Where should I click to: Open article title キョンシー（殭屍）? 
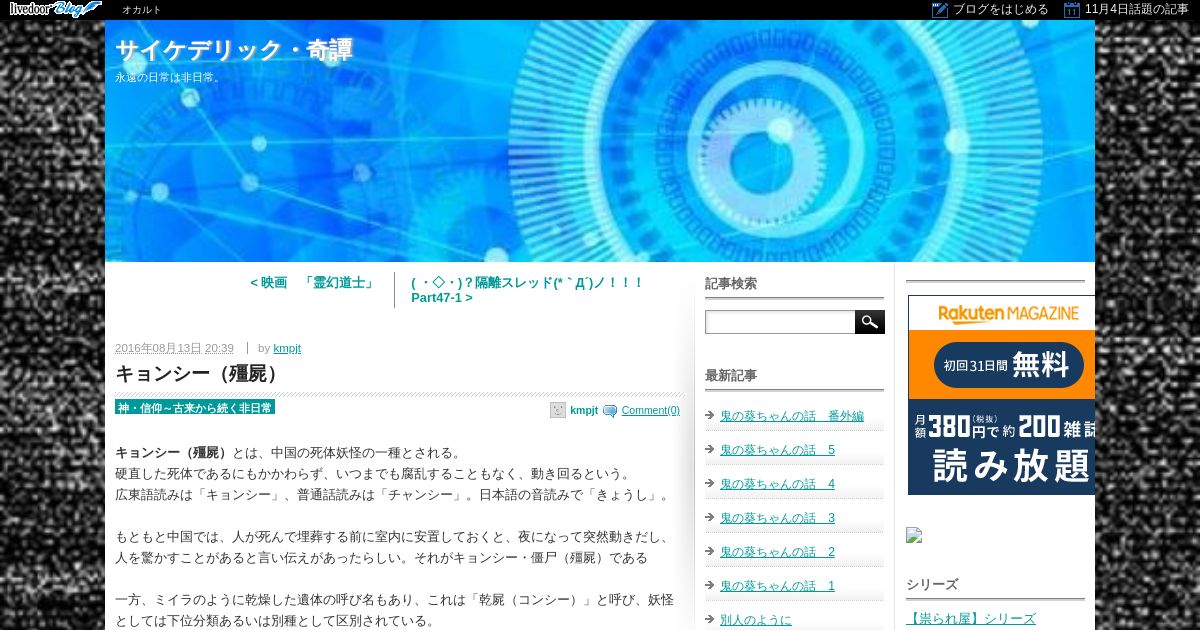[199, 374]
